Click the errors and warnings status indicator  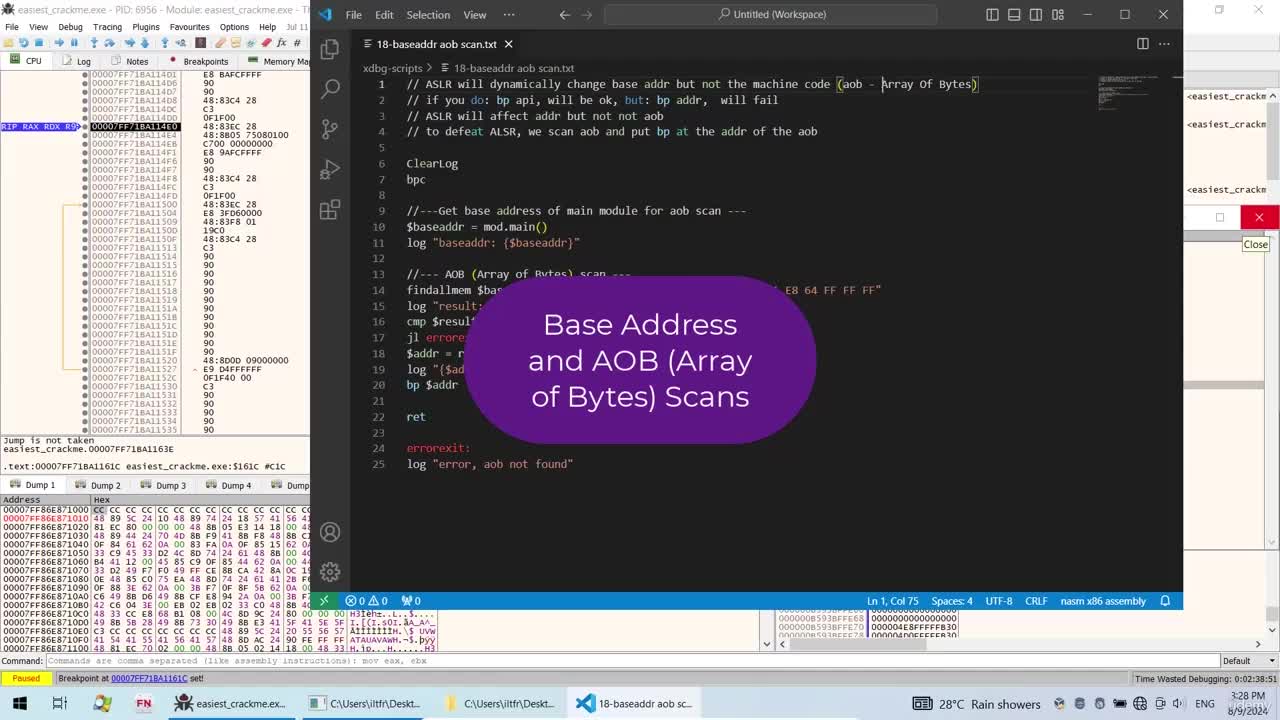(x=366, y=601)
